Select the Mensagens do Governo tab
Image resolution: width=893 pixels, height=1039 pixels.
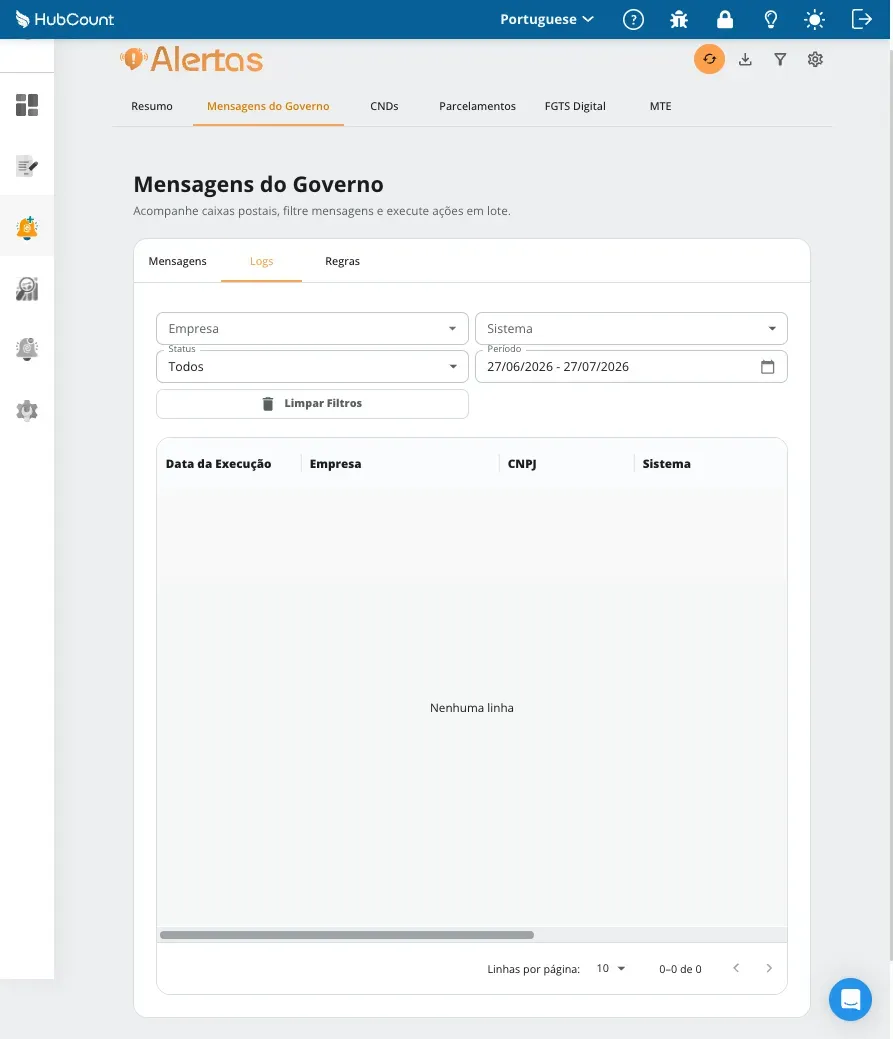click(x=268, y=106)
